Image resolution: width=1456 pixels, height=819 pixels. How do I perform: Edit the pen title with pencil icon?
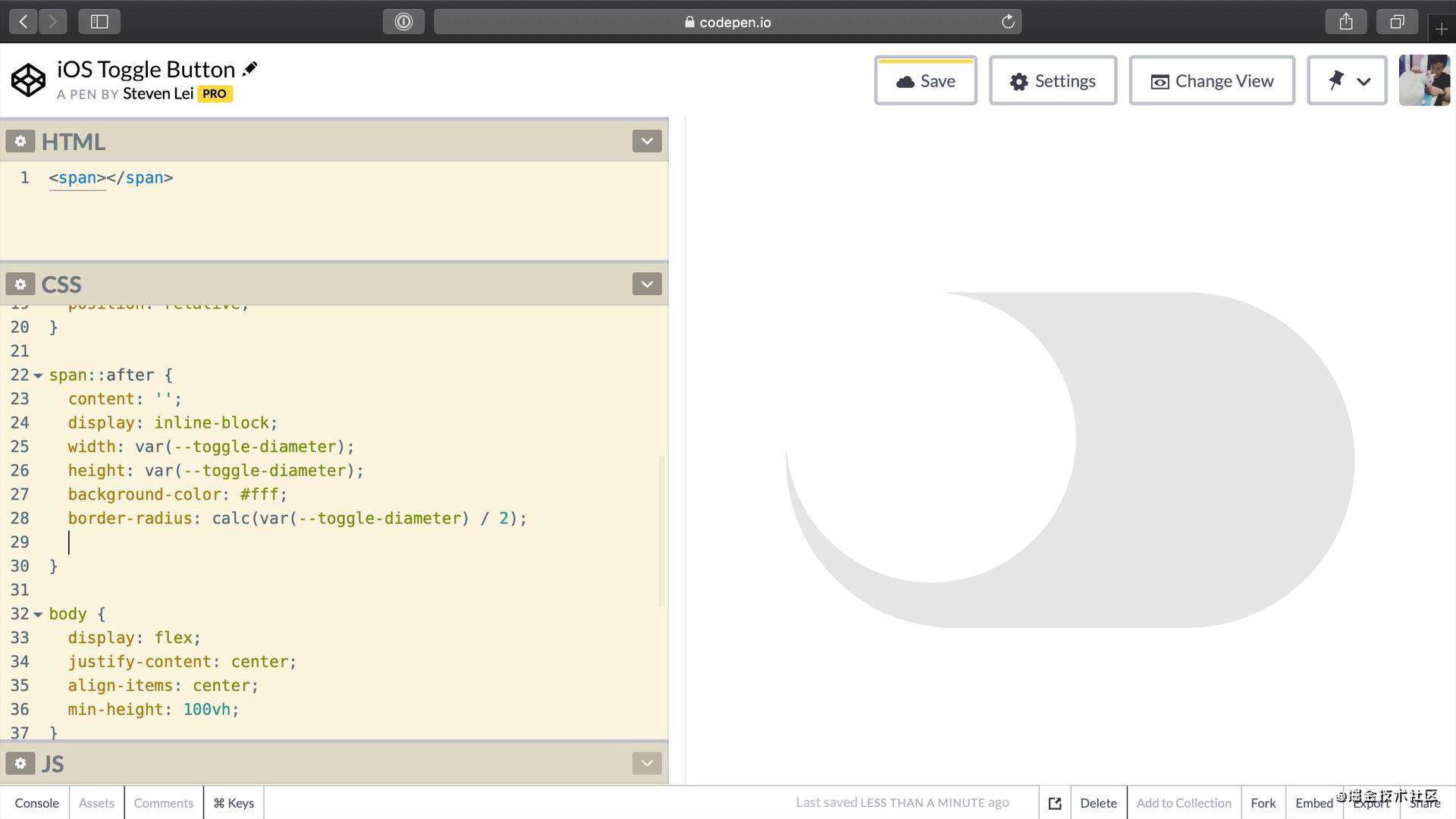pos(249,69)
